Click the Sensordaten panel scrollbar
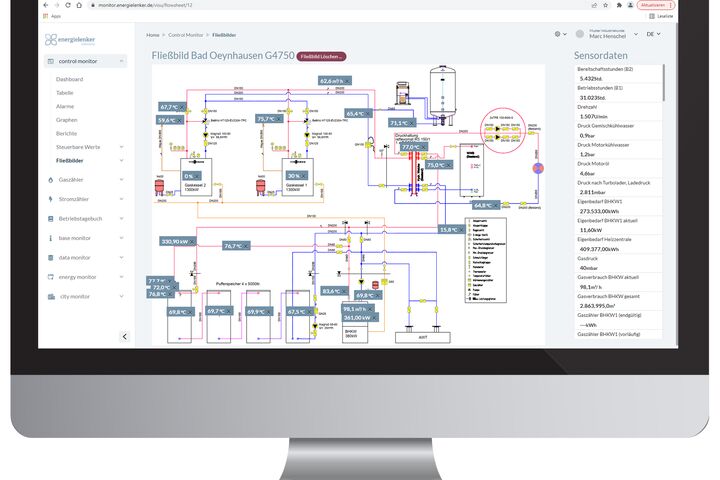720x480 pixels. tap(664, 83)
